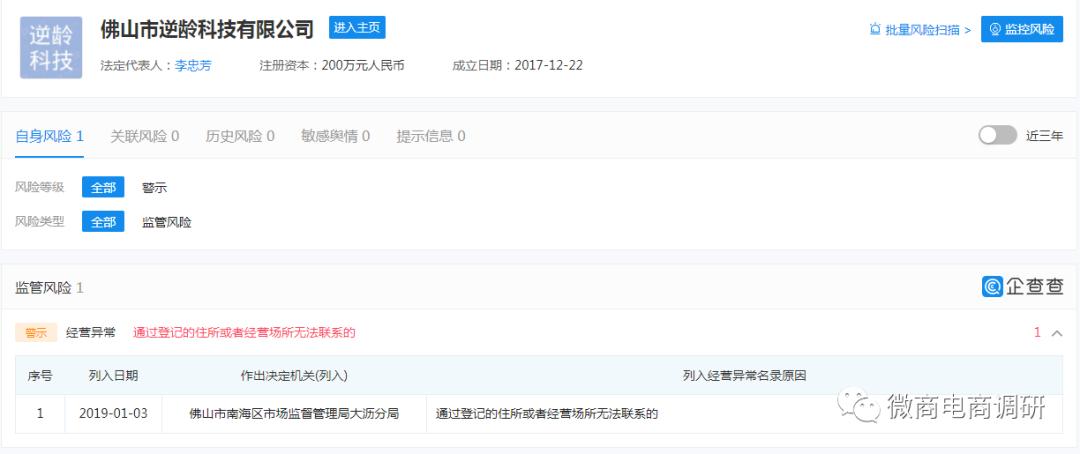Click the 列入日期 column header
Screen dimensions: 1080x454
[114, 375]
